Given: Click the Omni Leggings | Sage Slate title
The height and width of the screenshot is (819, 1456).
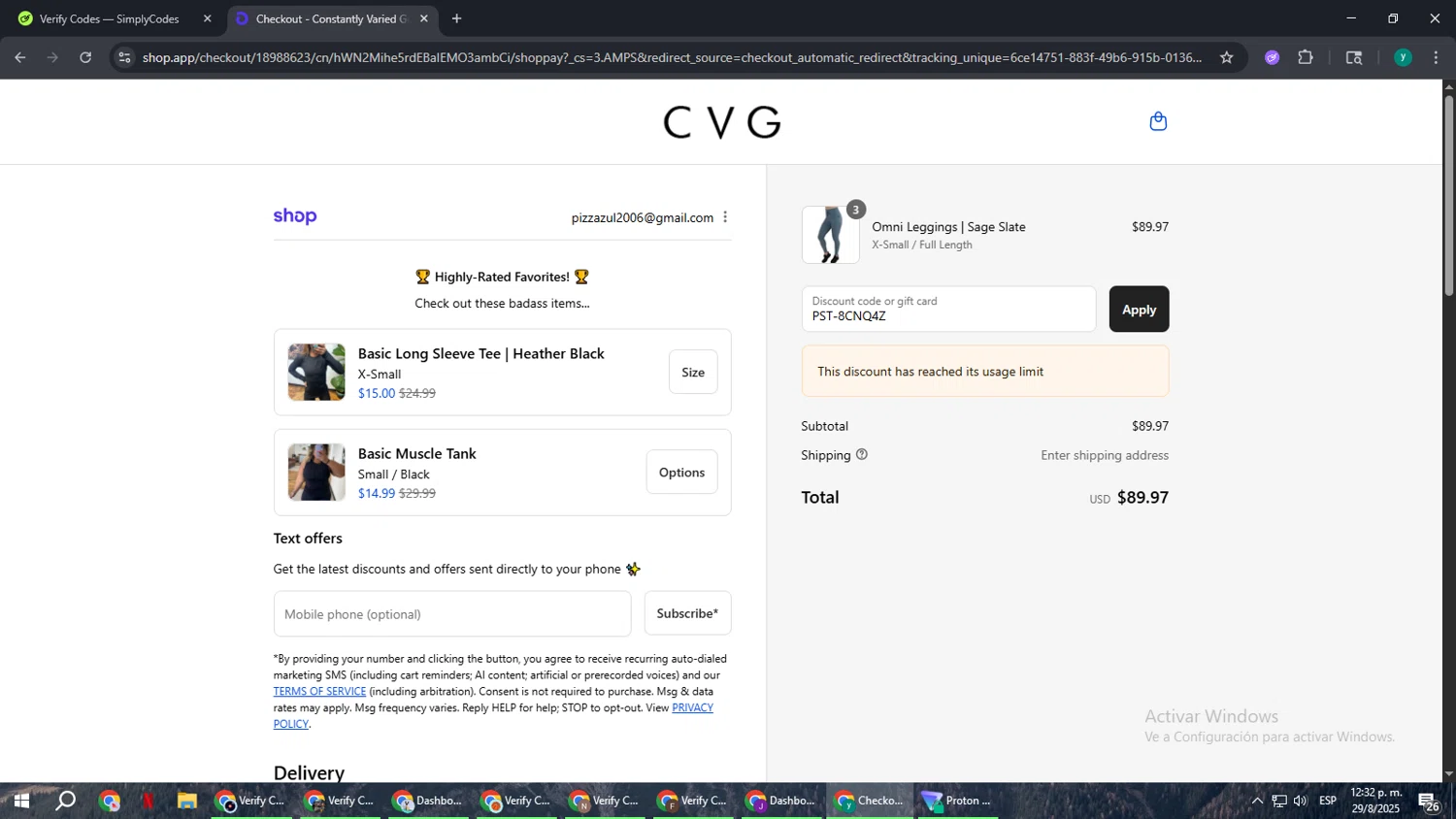Looking at the screenshot, I should pyautogui.click(x=948, y=226).
